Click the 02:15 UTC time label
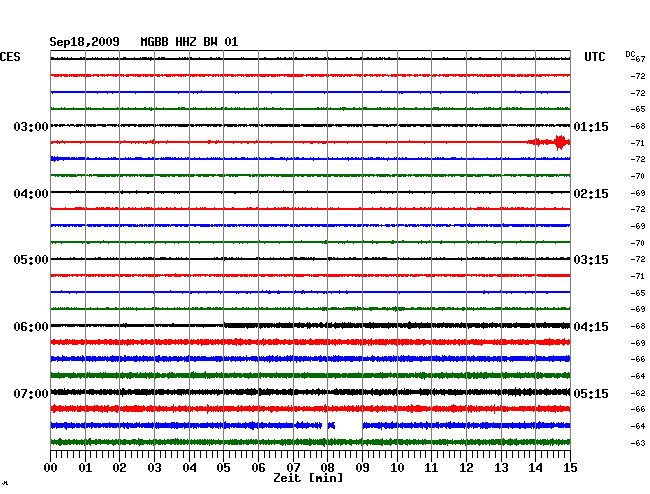This screenshot has width=650, height=494. [591, 194]
